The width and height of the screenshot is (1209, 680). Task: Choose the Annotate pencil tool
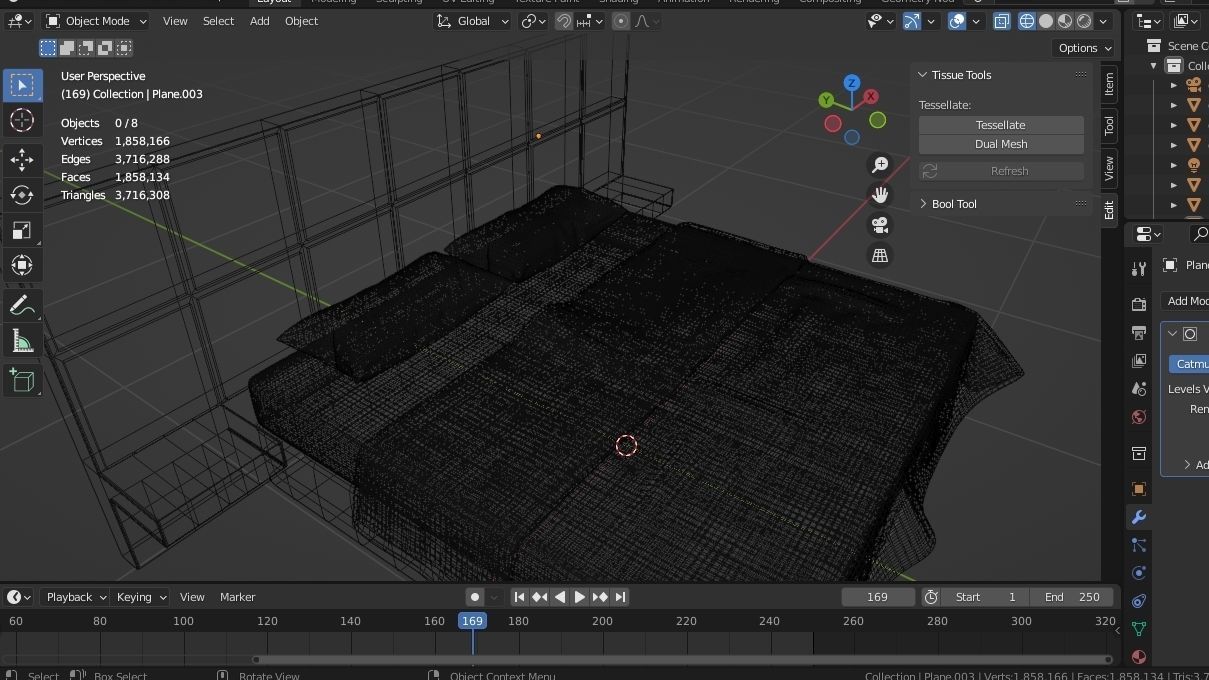coord(22,306)
